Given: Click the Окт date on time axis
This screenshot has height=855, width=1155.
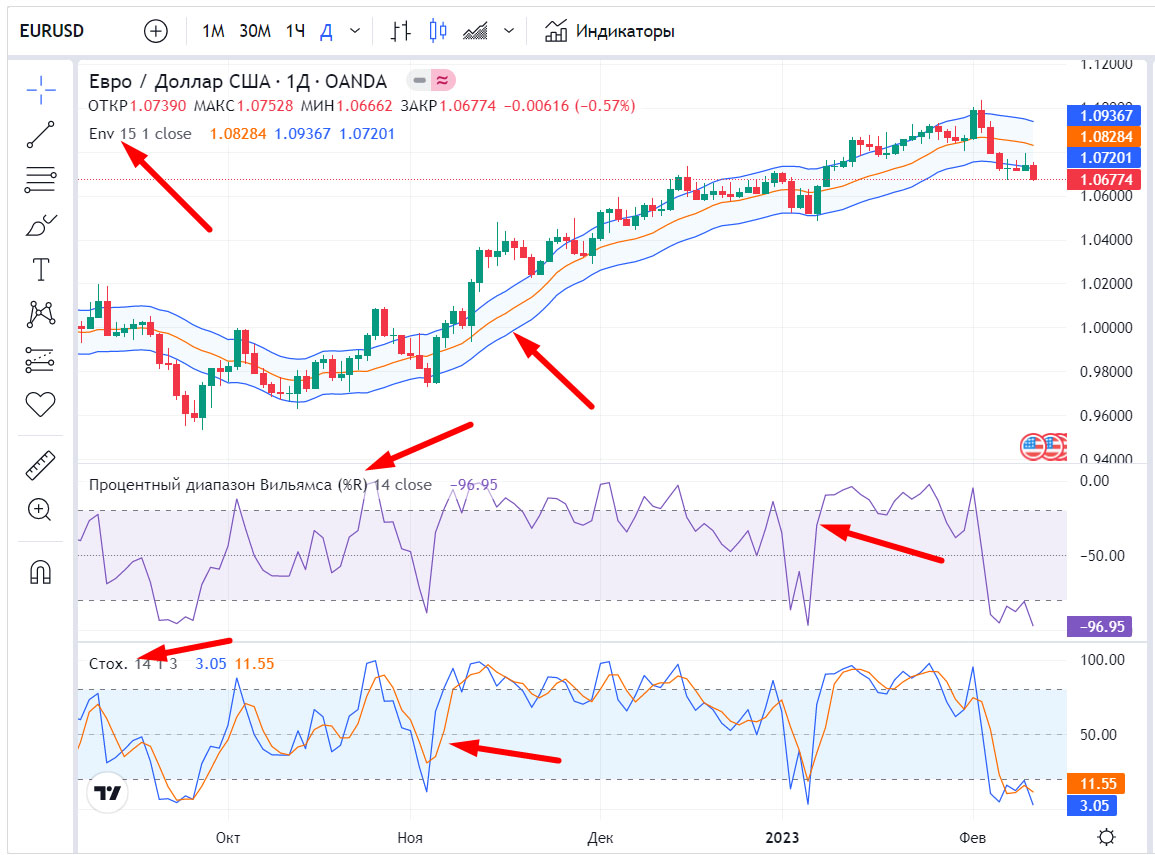Looking at the screenshot, I should (228, 838).
